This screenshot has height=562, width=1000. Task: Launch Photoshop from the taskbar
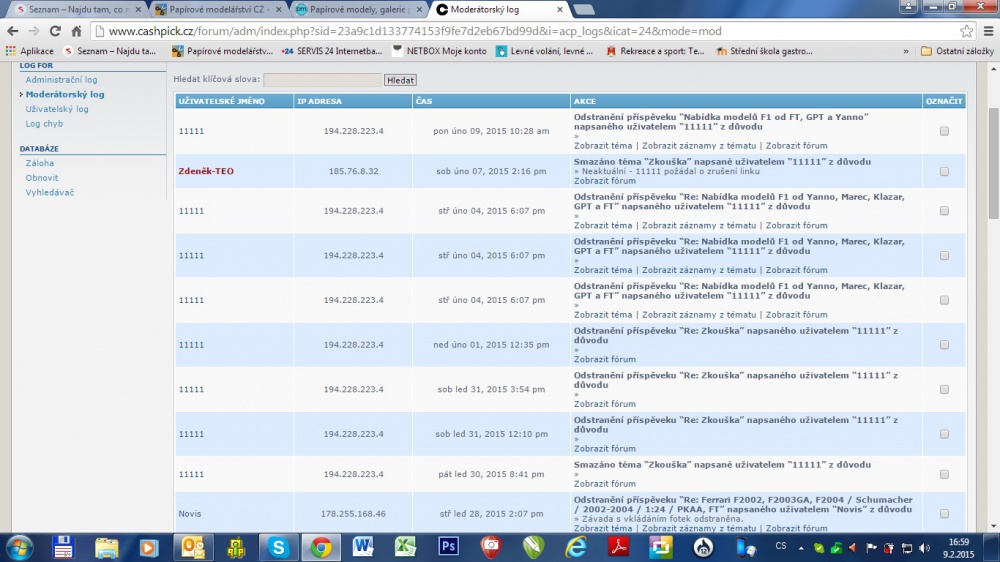[448, 547]
